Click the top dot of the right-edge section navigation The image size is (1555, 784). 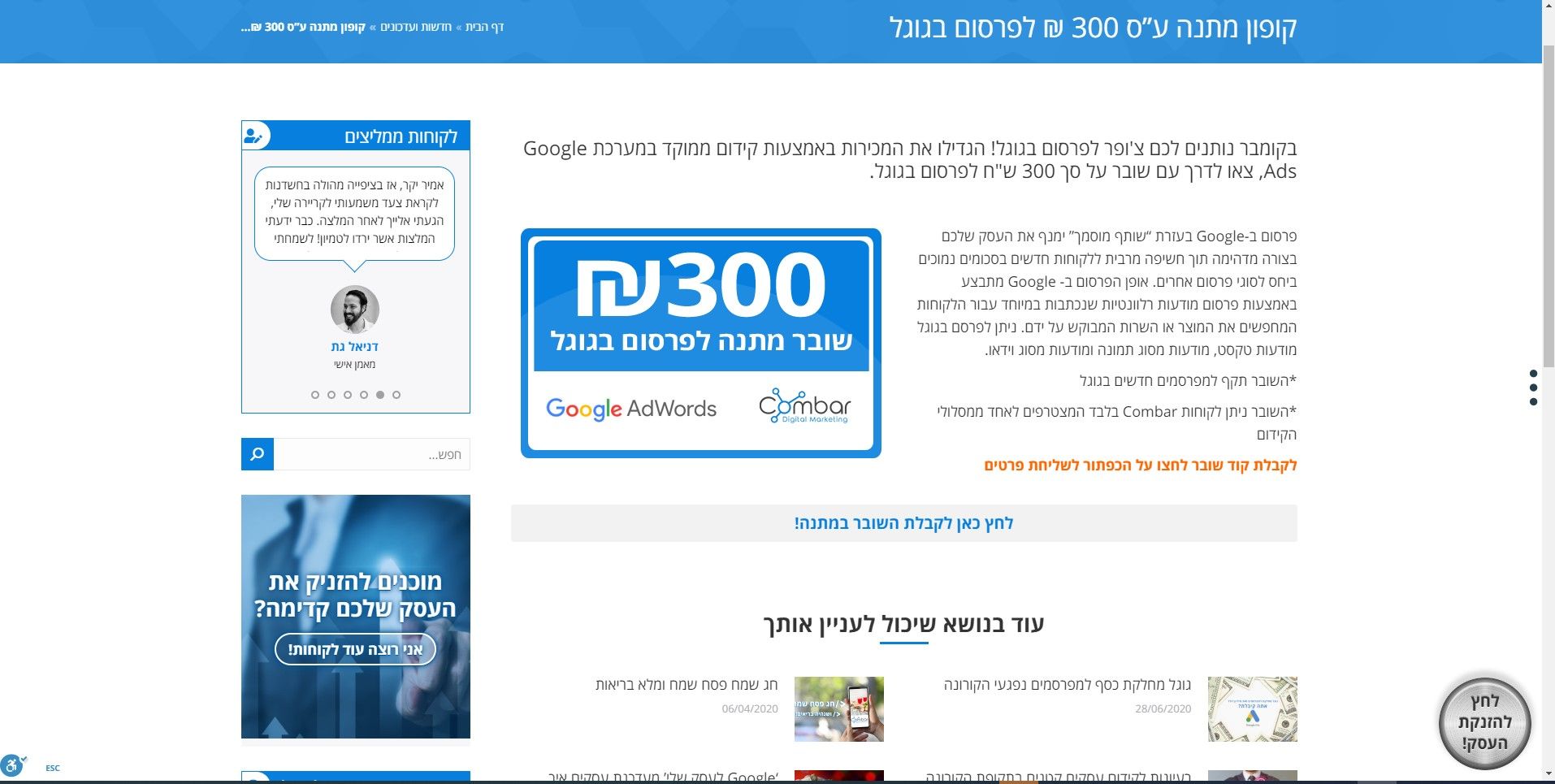(x=1534, y=373)
